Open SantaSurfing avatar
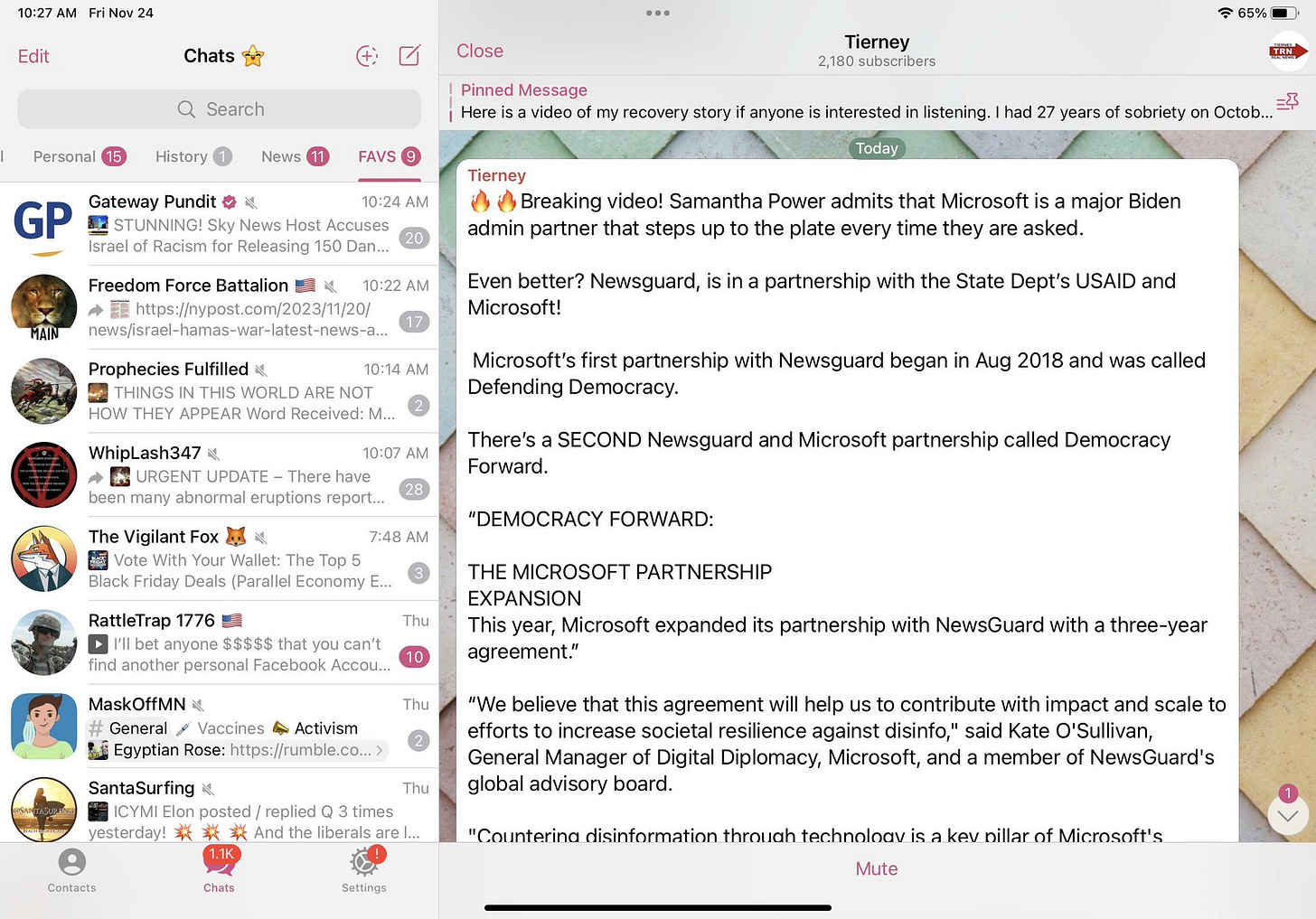Image resolution: width=1316 pixels, height=919 pixels. (x=44, y=810)
